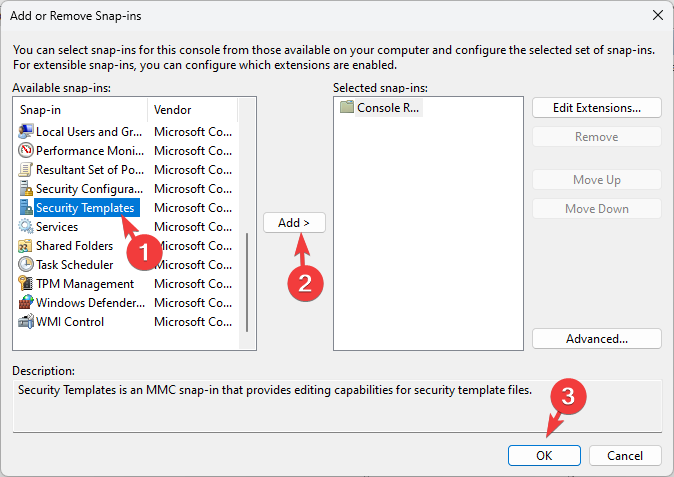Select Security Configura... snap-in name

click(x=89, y=189)
